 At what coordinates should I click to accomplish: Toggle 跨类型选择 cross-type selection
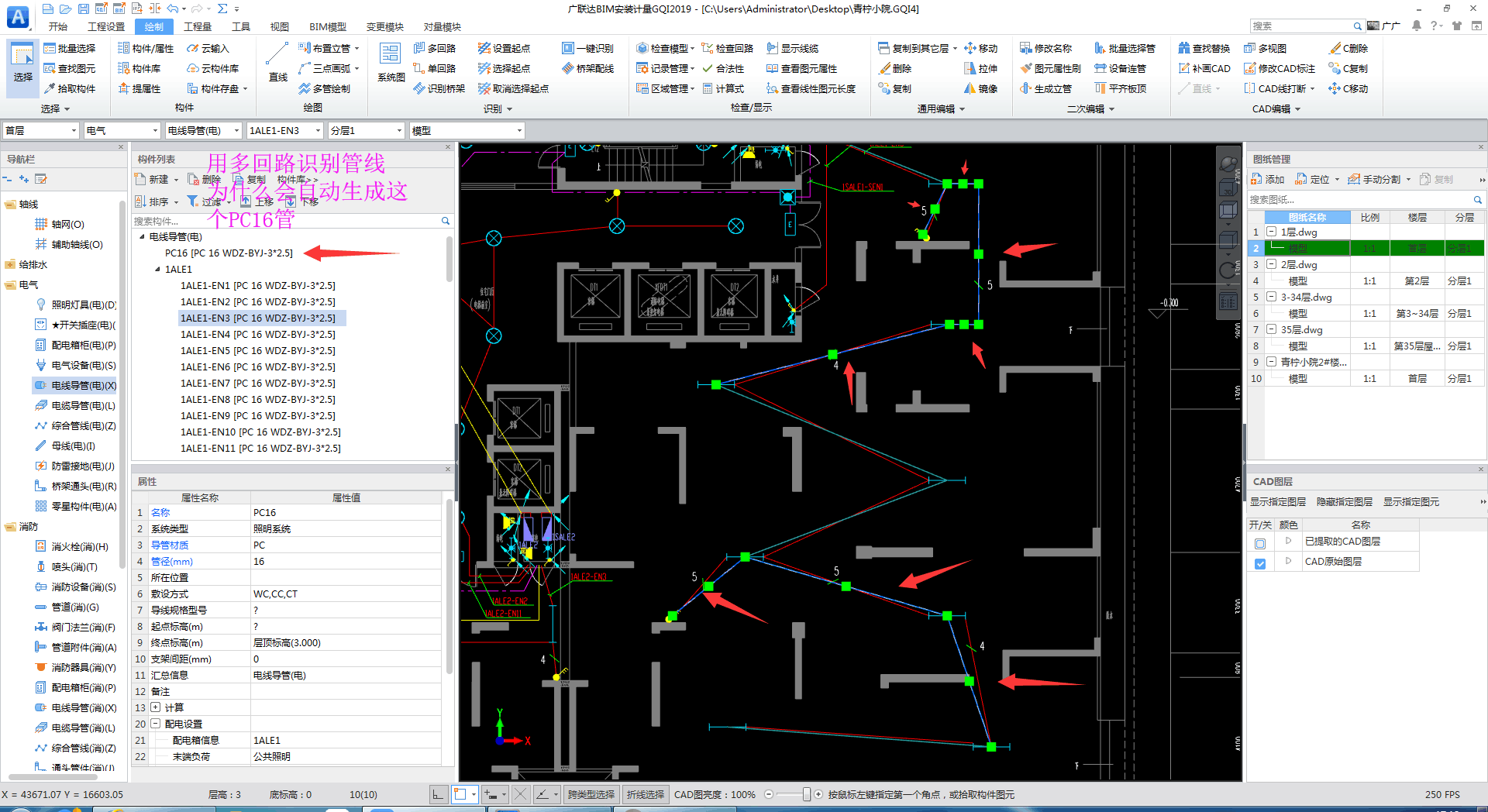coord(591,794)
